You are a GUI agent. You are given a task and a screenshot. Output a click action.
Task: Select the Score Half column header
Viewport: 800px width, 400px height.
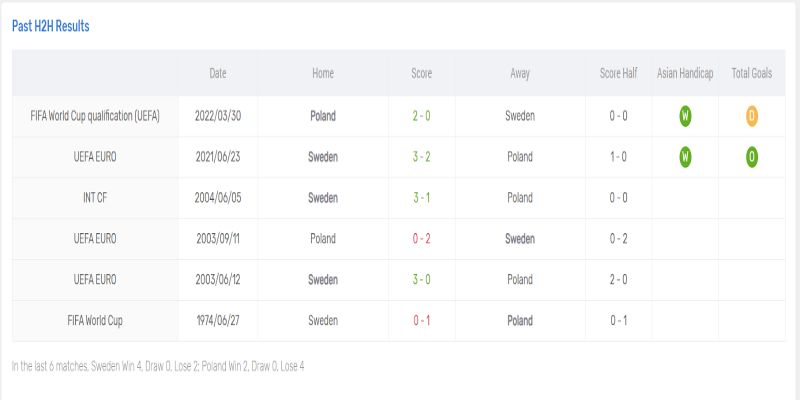[x=618, y=74]
